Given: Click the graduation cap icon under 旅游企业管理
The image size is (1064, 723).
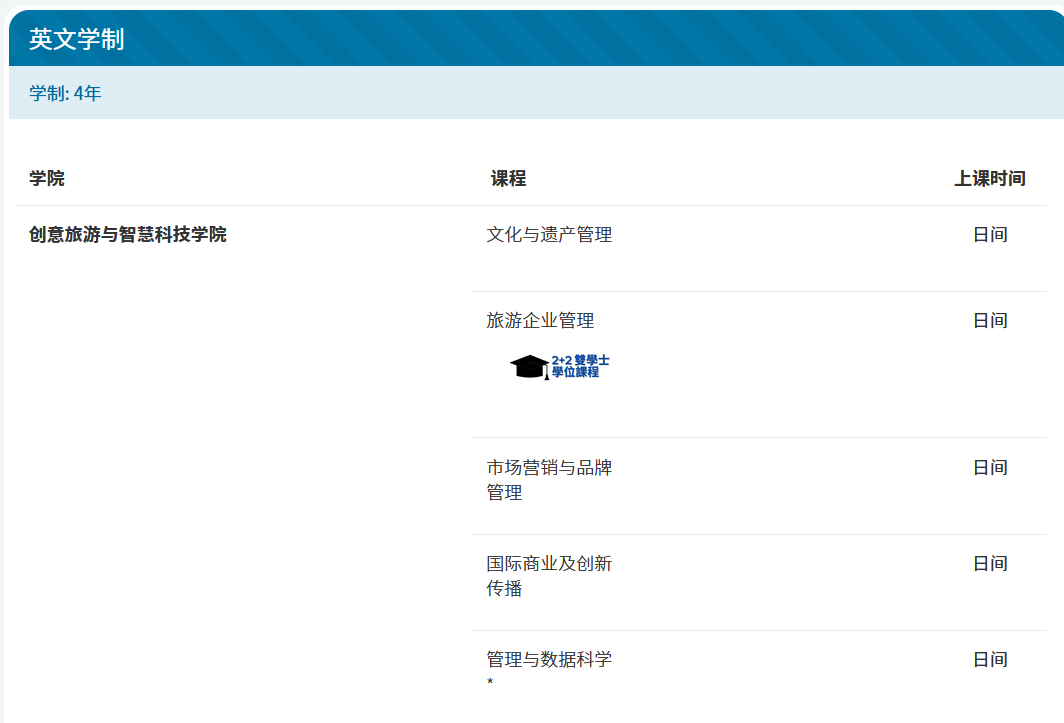Looking at the screenshot, I should coord(529,367).
